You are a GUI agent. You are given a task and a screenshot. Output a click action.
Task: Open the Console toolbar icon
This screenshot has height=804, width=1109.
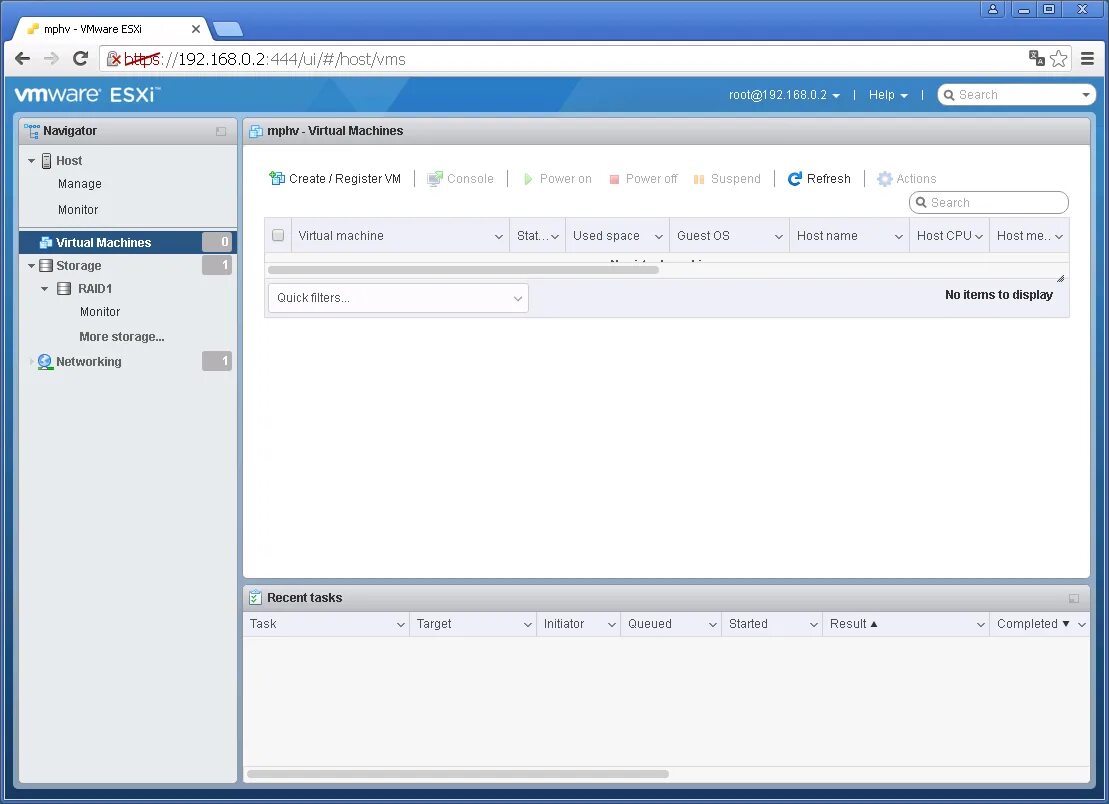coord(434,178)
